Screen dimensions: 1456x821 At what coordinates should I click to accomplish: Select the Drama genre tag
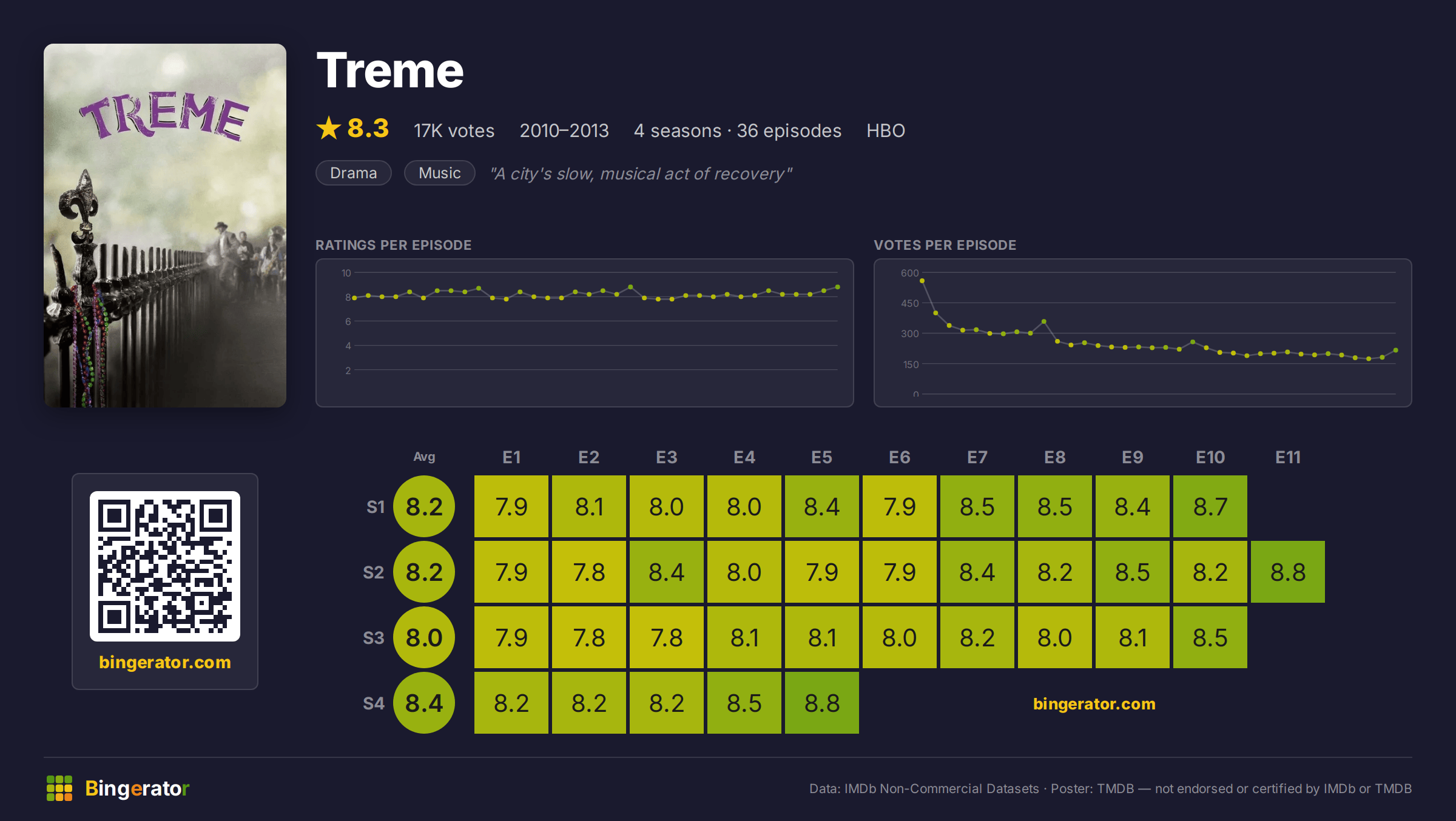tap(354, 173)
